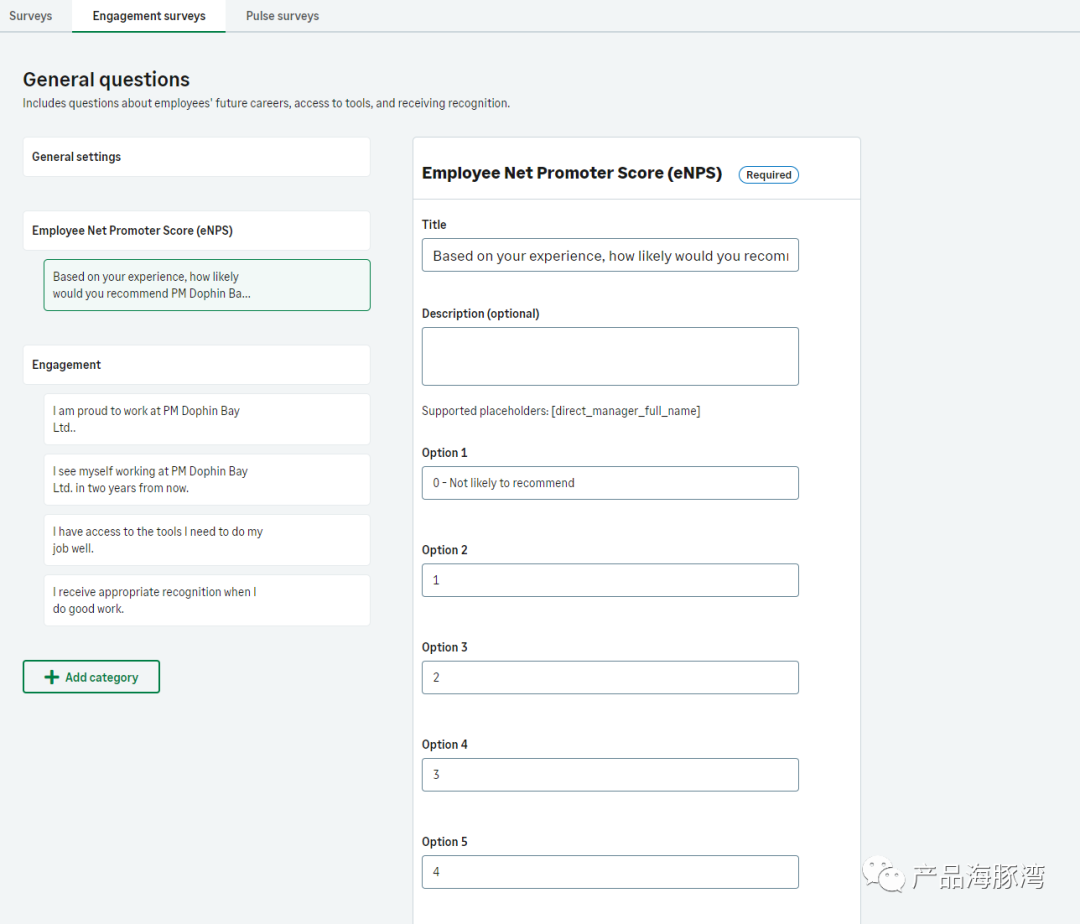
Task: Switch to the Pulse surveys tab
Action: (x=282, y=16)
